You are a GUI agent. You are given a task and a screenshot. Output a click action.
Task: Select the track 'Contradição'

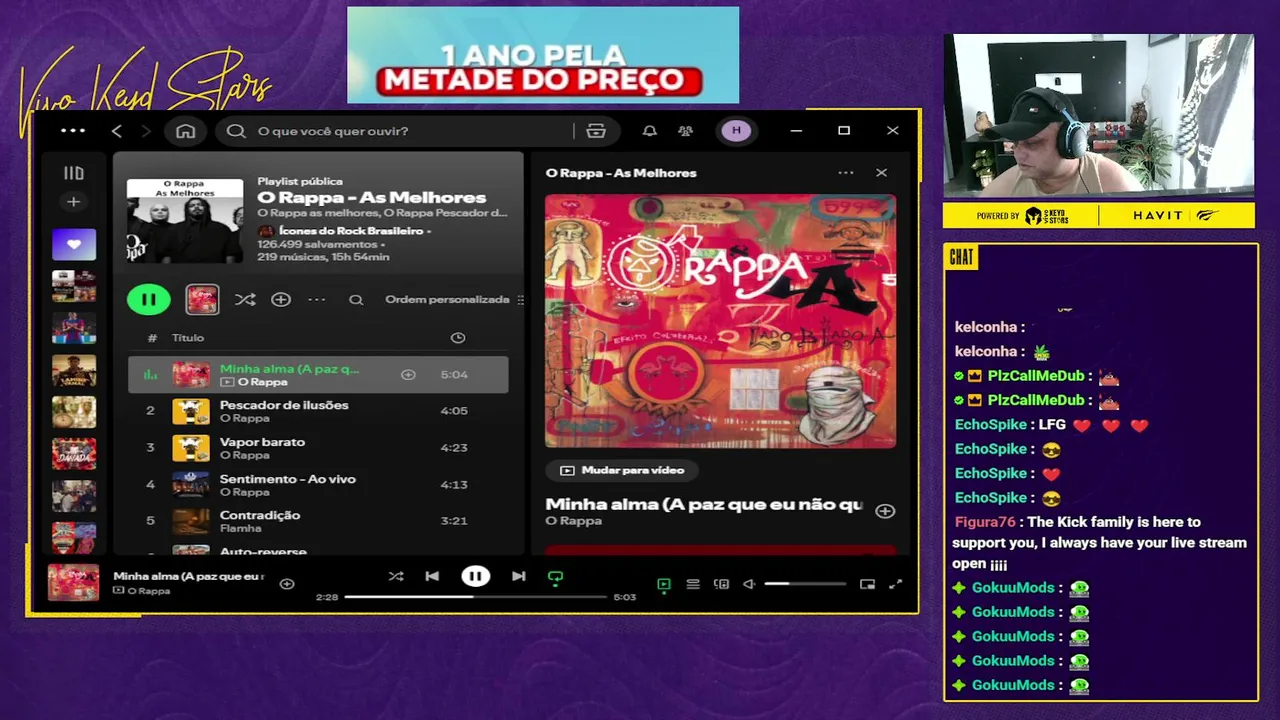[x=318, y=520]
